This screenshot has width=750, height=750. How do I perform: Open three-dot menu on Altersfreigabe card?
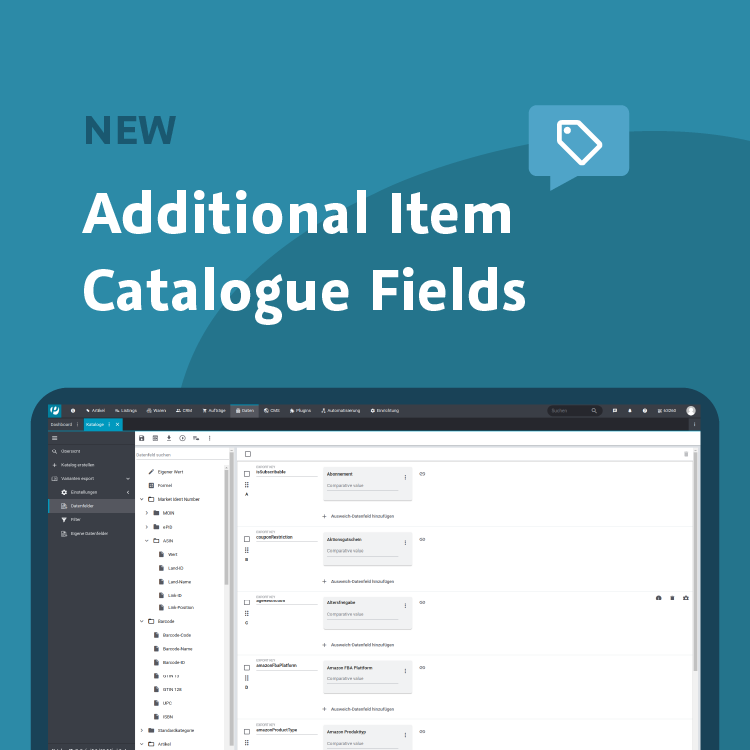click(405, 606)
